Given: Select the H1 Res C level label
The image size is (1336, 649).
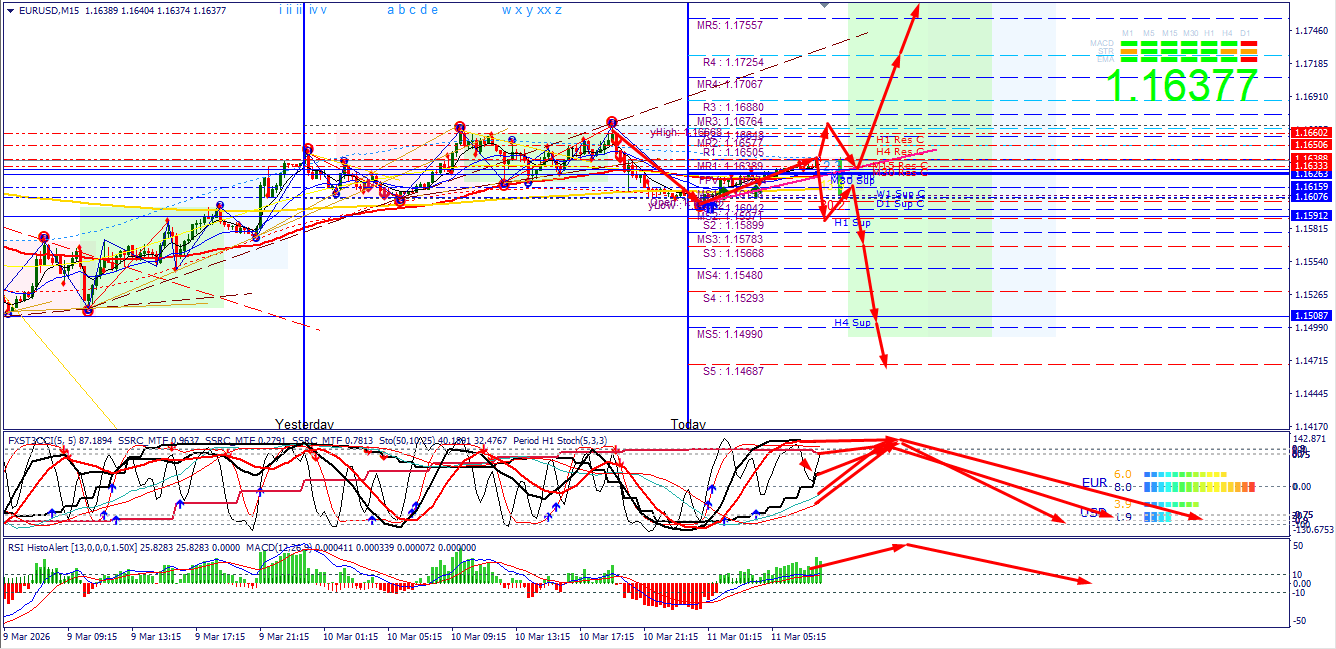Looking at the screenshot, I should coord(901,140).
